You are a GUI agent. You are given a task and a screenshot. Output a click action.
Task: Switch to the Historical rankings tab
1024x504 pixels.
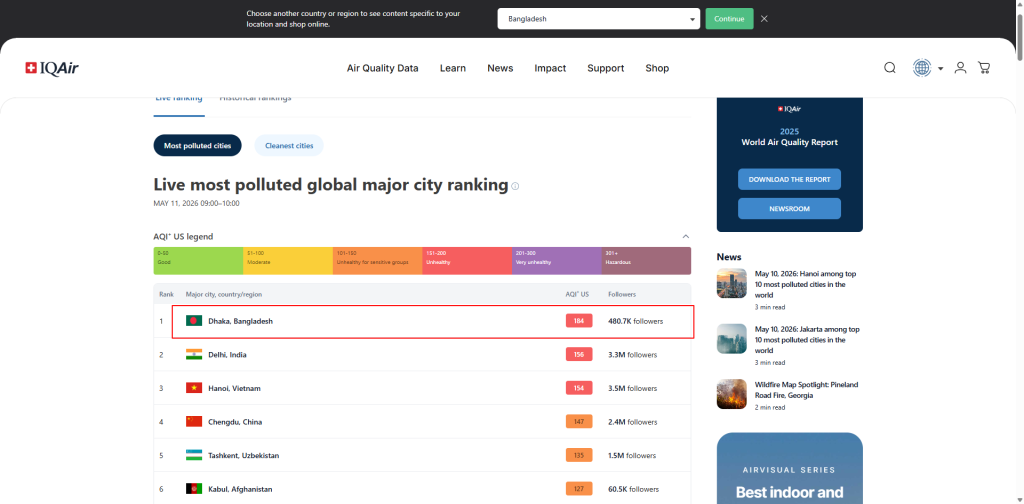(x=255, y=99)
